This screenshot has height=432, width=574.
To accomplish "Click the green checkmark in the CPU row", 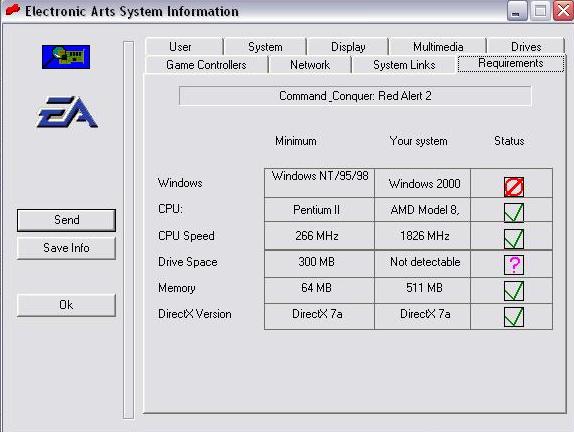I will (x=514, y=213).
